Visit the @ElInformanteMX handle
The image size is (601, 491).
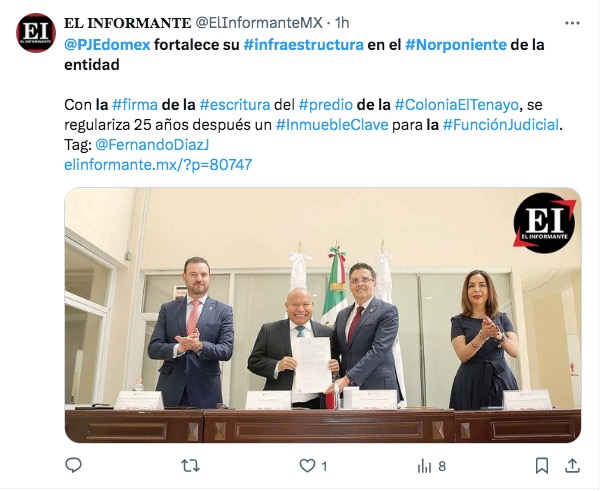[259, 23]
